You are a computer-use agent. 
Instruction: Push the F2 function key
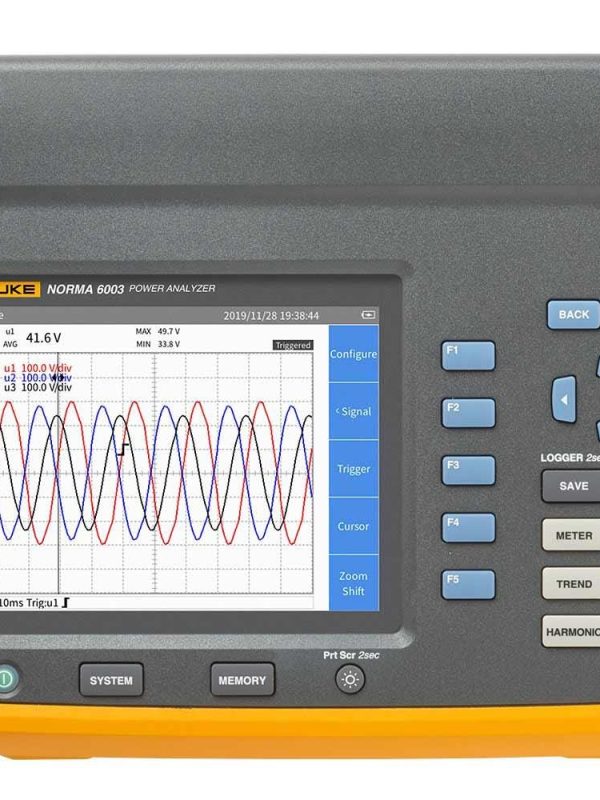pyautogui.click(x=468, y=413)
